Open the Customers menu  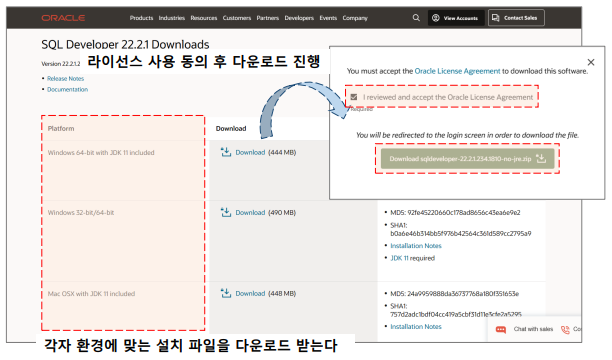237,18
